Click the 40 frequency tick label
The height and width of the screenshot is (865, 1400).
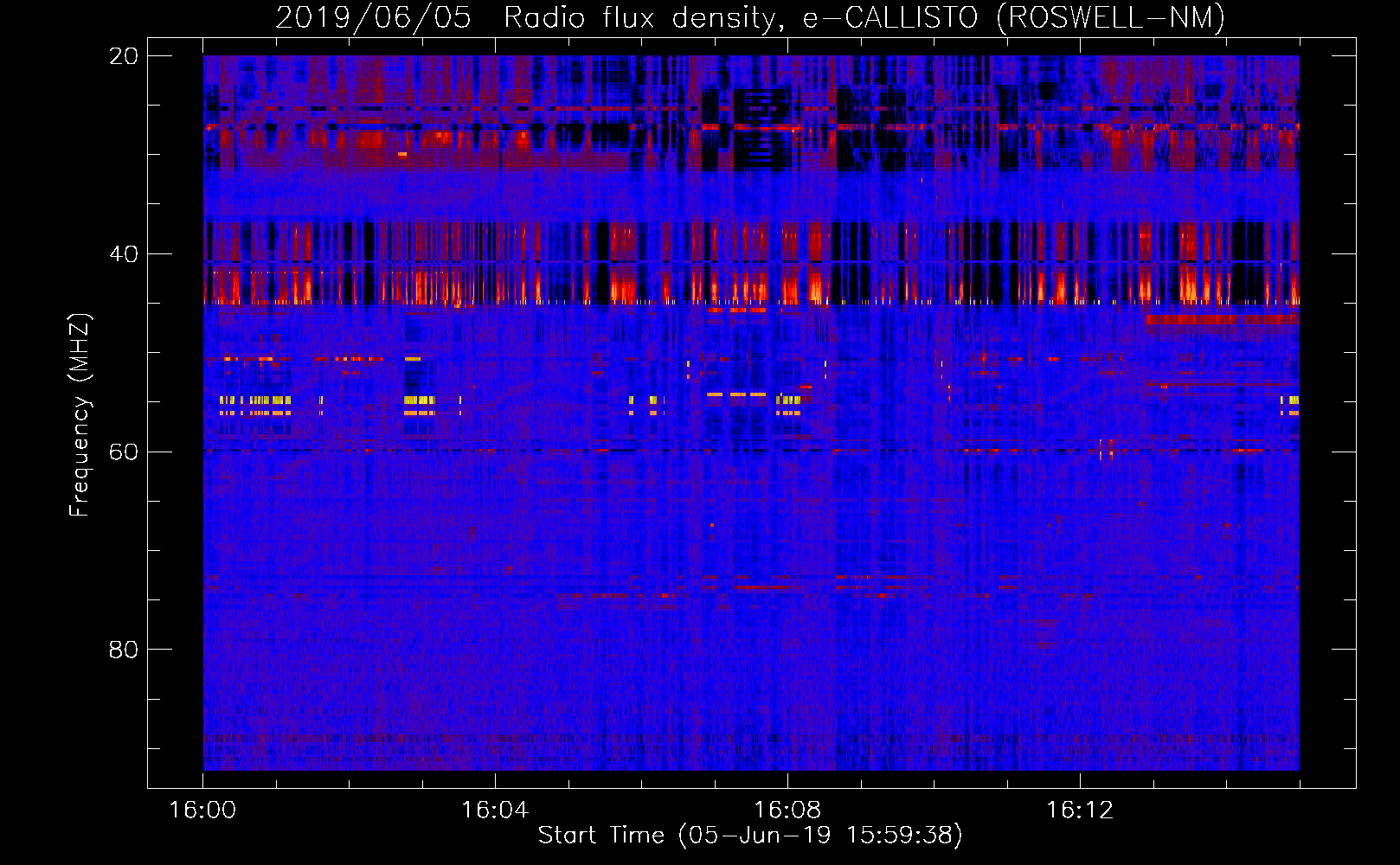[x=123, y=254]
